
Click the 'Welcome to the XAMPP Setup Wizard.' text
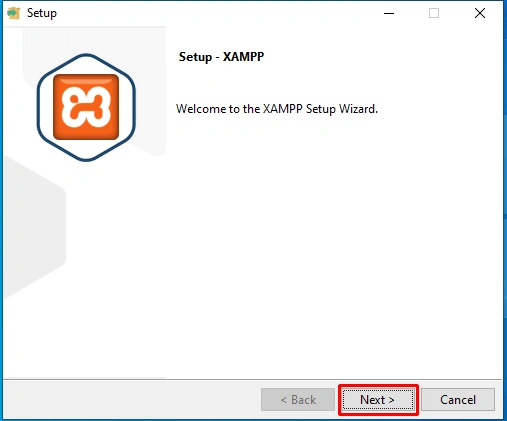click(x=277, y=109)
